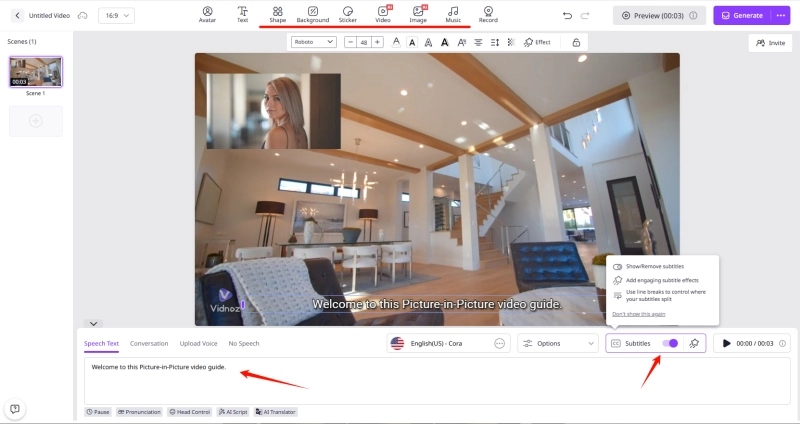Open the Roboto font dropdown
The height and width of the screenshot is (424, 800).
314,42
